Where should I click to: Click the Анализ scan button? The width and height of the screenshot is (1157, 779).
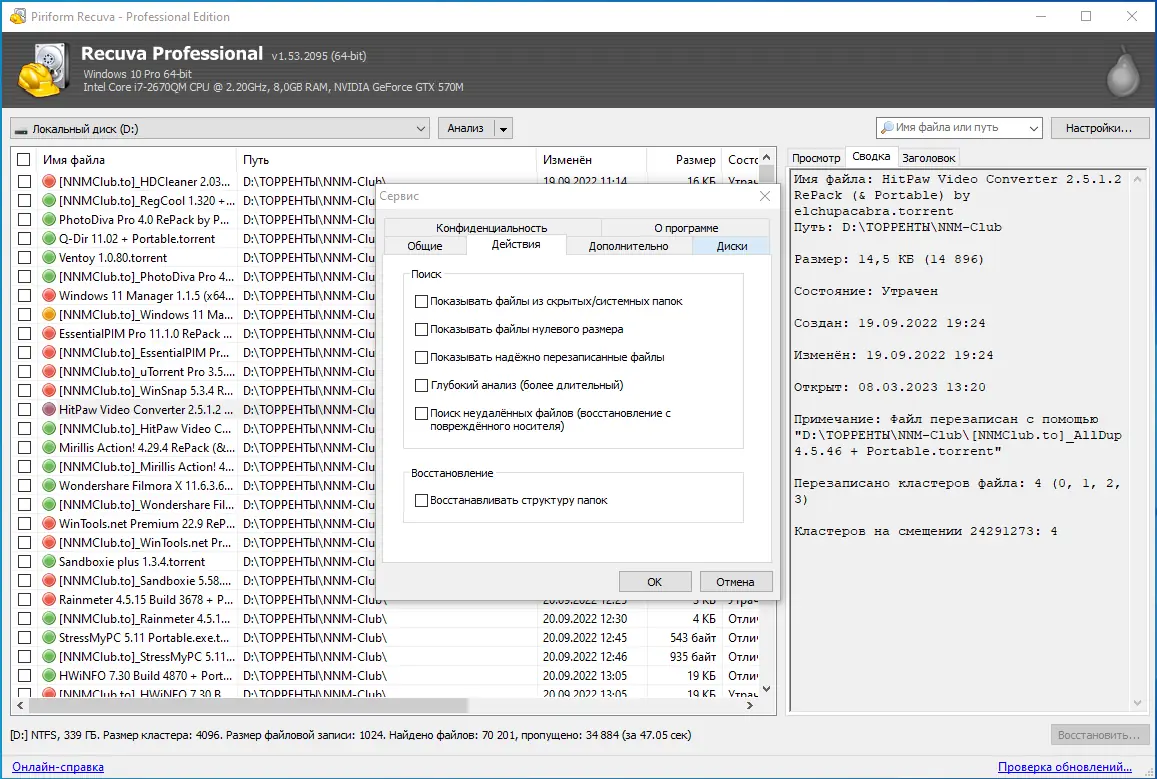pyautogui.click(x=466, y=128)
